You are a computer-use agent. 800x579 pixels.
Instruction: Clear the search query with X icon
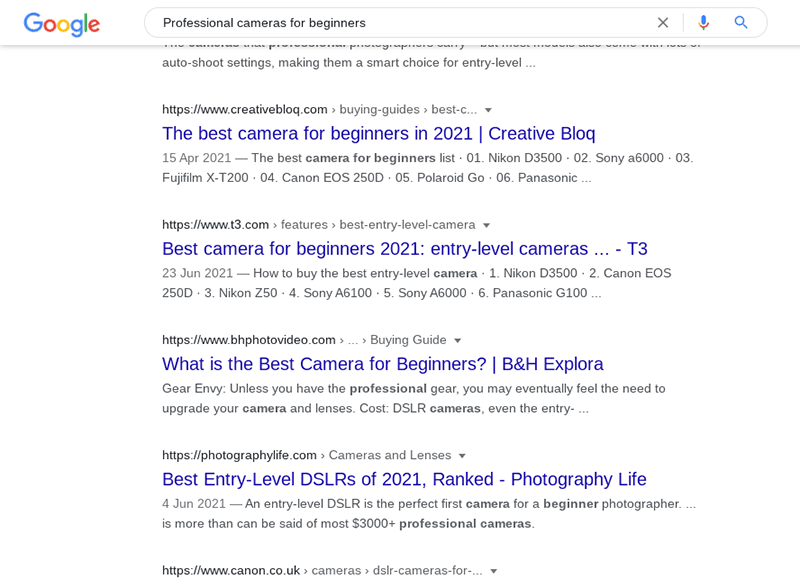tap(663, 22)
